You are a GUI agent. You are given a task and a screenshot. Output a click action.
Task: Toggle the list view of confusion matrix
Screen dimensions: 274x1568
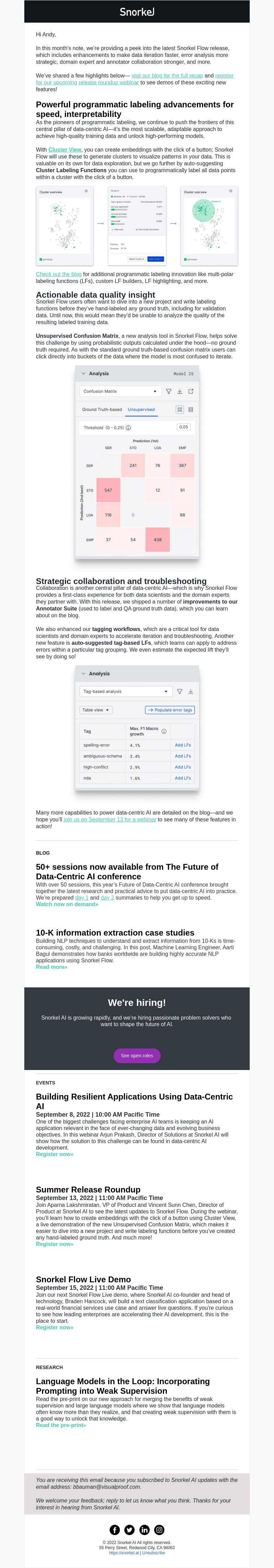pyautogui.click(x=191, y=409)
